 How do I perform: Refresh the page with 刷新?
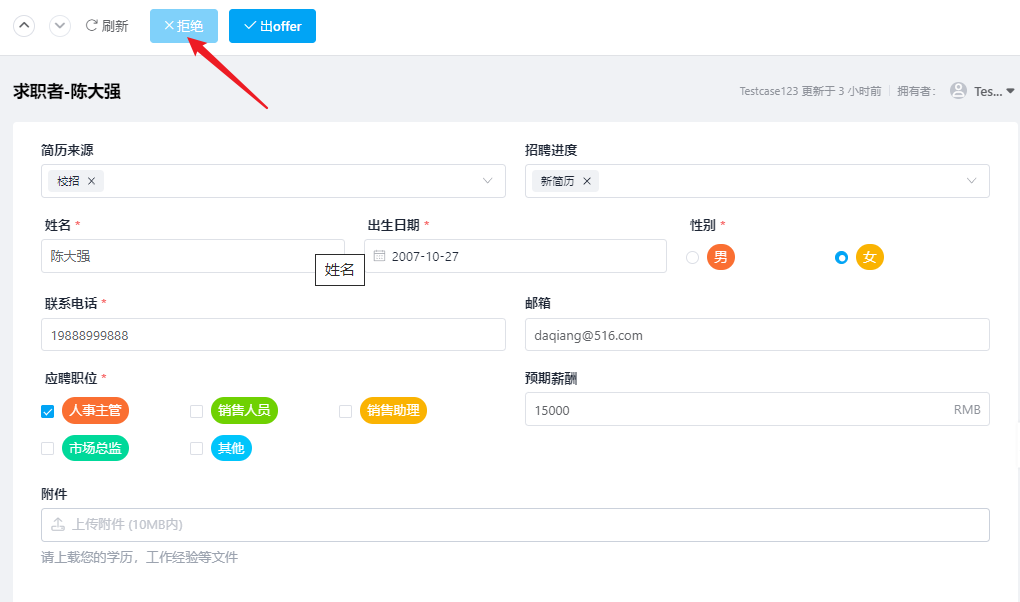pos(107,26)
